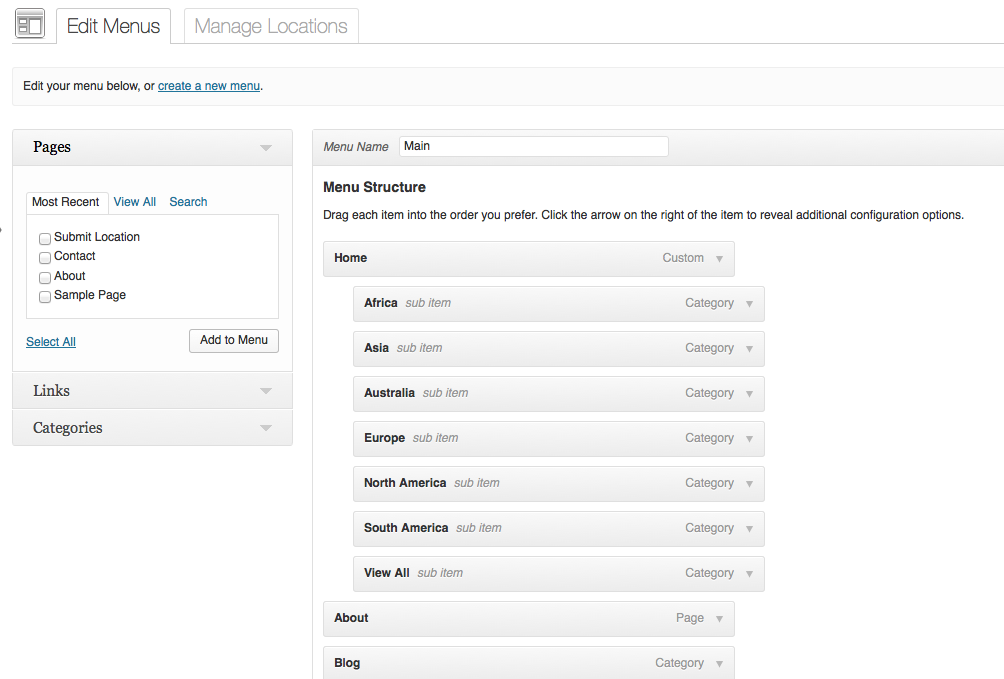The image size is (1004, 679).
Task: Enable the Sample Page checkbox
Action: [x=45, y=297]
